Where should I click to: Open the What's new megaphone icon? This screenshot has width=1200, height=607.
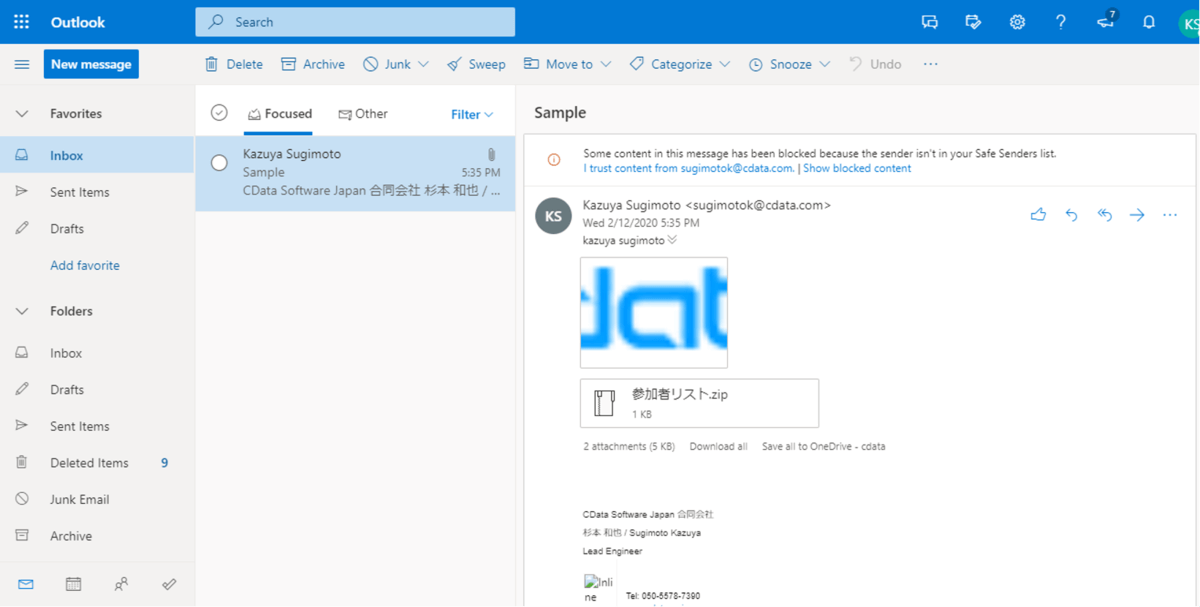pyautogui.click(x=1105, y=22)
